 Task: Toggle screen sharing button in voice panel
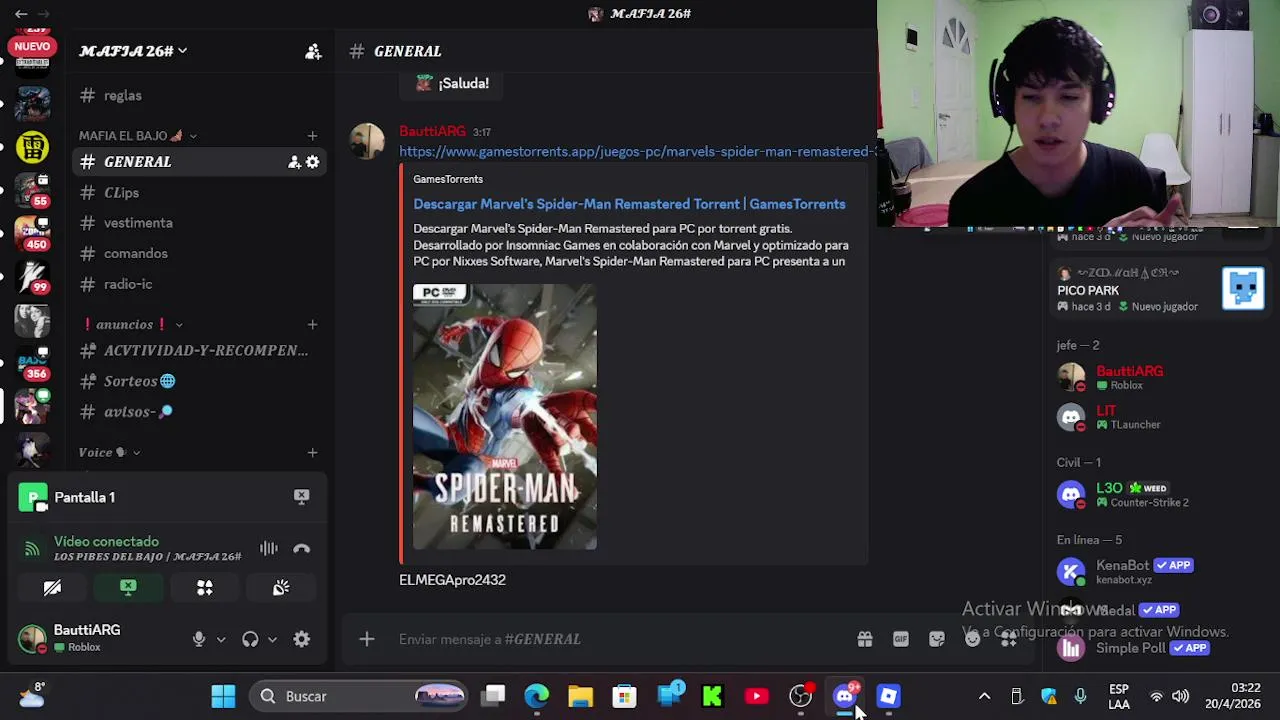pyautogui.click(x=128, y=588)
